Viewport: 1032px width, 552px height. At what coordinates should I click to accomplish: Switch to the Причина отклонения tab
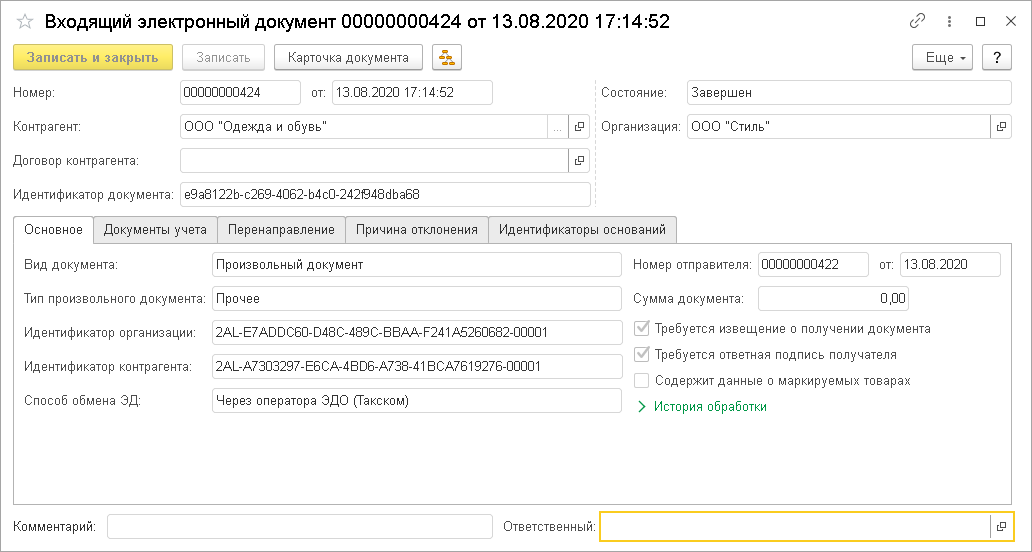(417, 230)
